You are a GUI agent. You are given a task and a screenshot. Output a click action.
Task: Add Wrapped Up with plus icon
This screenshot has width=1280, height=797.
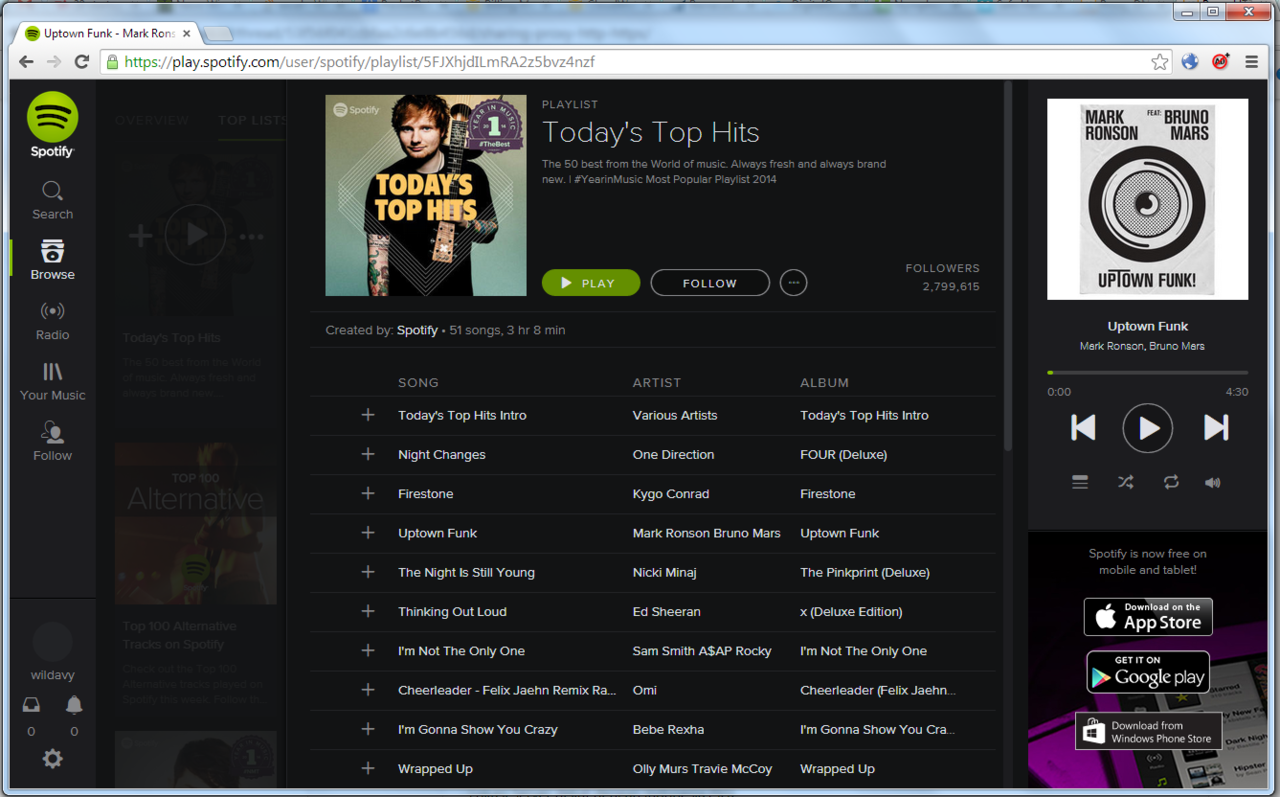368,768
